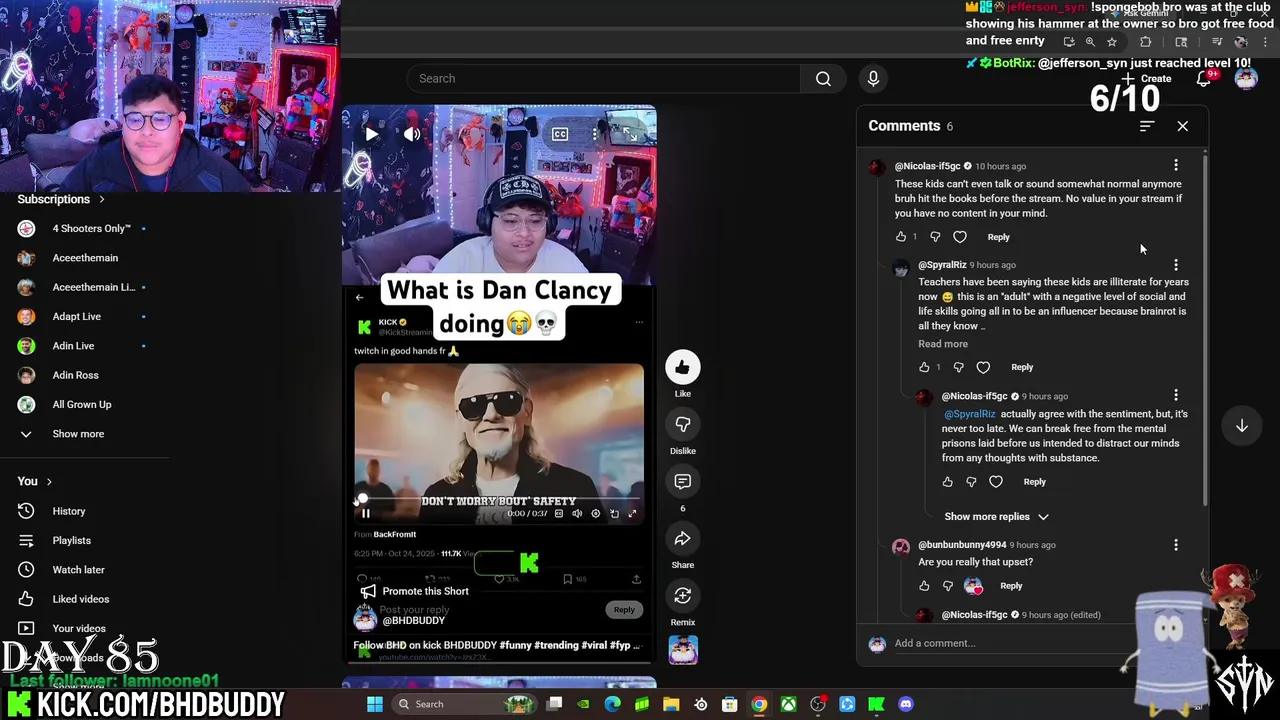Like the Nicolas top comment
The width and height of the screenshot is (1280, 720).
[x=901, y=237]
